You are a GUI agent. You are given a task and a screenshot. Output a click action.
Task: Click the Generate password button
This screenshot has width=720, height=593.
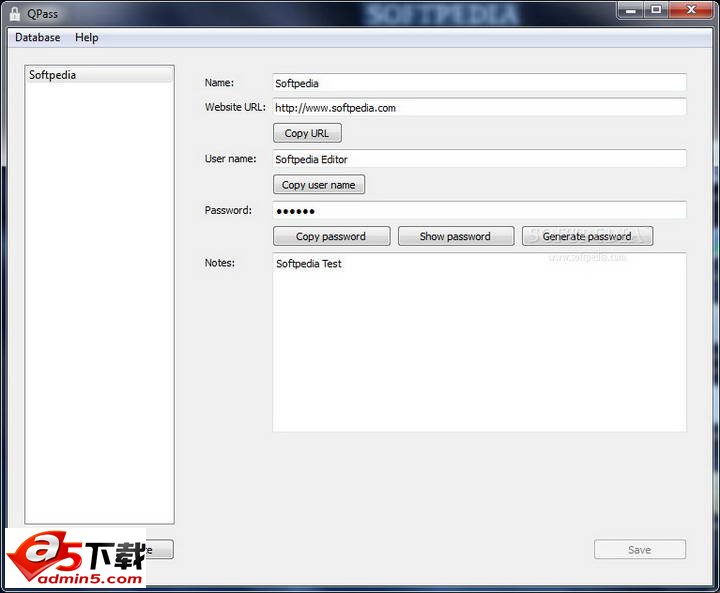pos(587,236)
